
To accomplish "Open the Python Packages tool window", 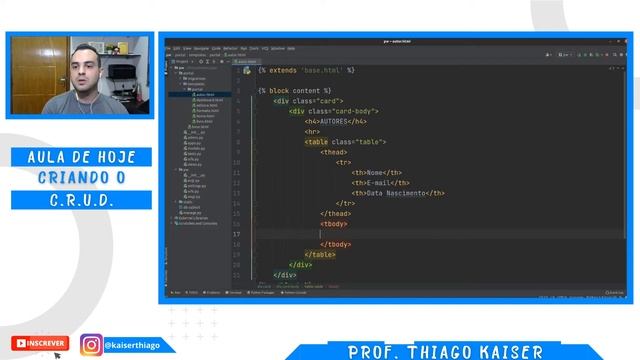I will (261, 293).
